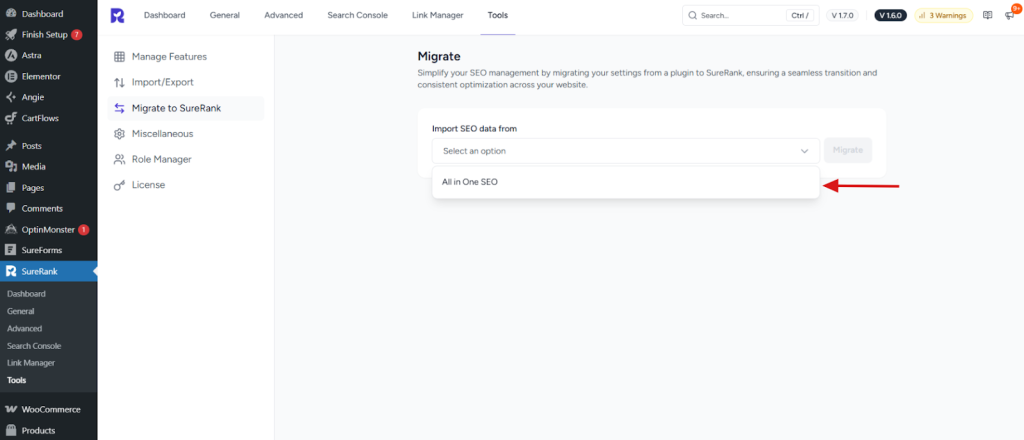Focus the Search input field
The width and height of the screenshot is (1024, 440).
pyautogui.click(x=740, y=16)
